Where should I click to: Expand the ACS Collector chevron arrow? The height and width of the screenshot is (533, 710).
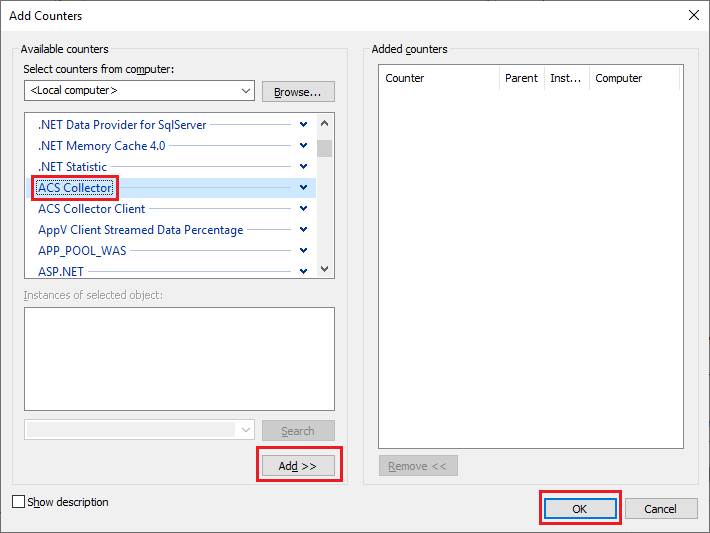point(303,187)
